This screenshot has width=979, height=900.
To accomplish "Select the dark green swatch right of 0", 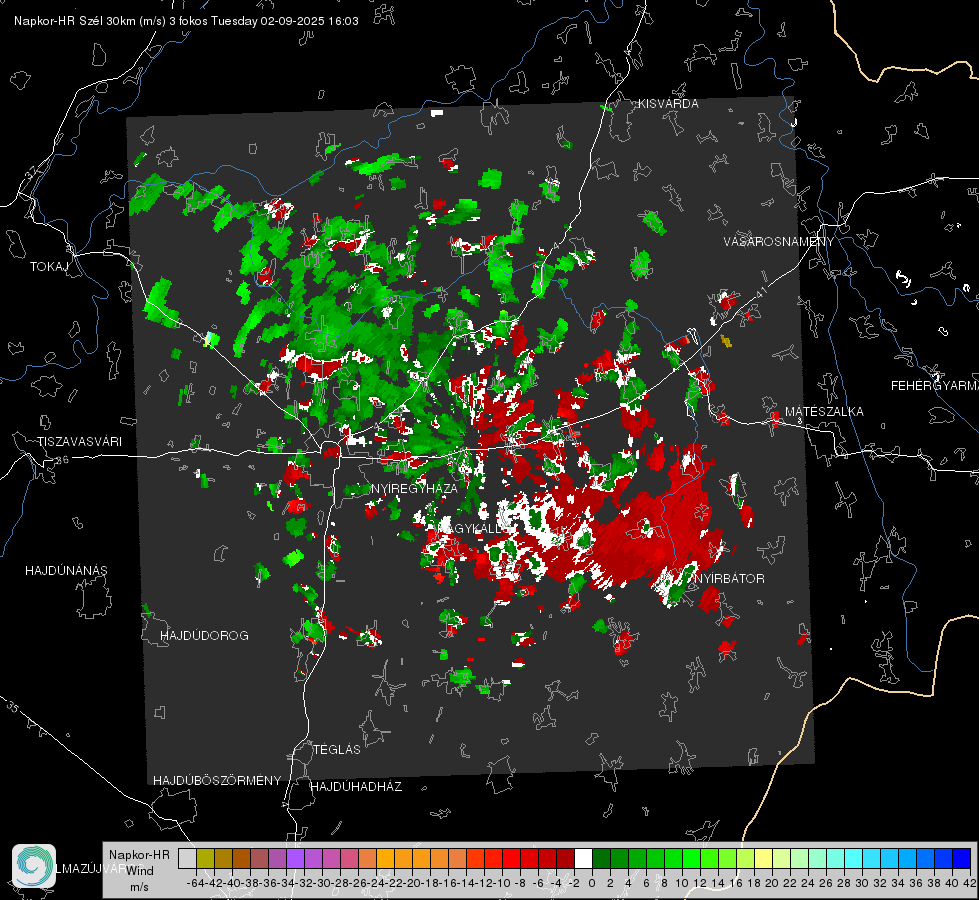I will 601,858.
